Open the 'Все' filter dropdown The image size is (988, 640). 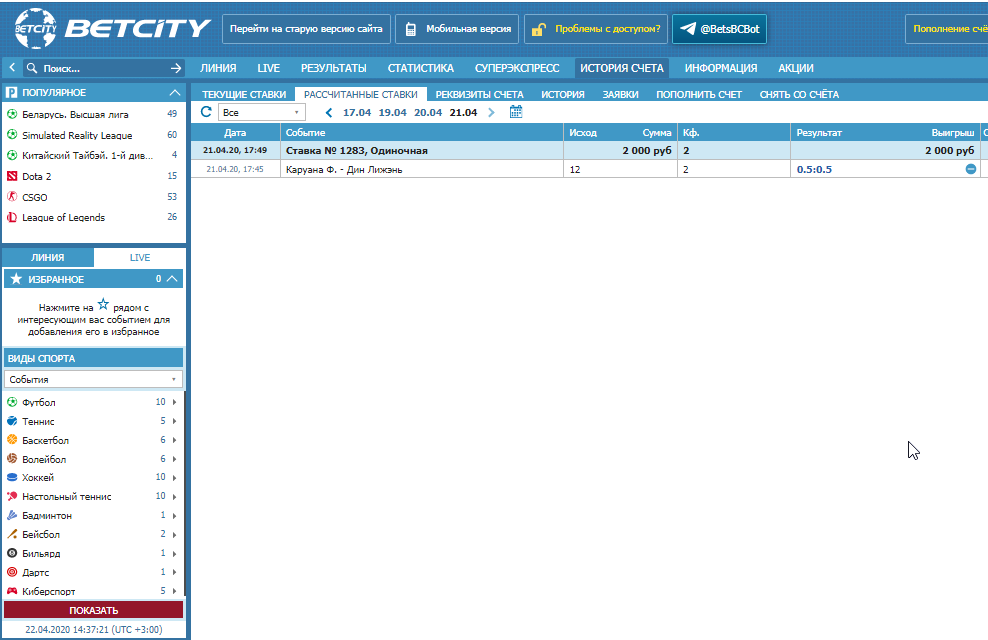(262, 113)
